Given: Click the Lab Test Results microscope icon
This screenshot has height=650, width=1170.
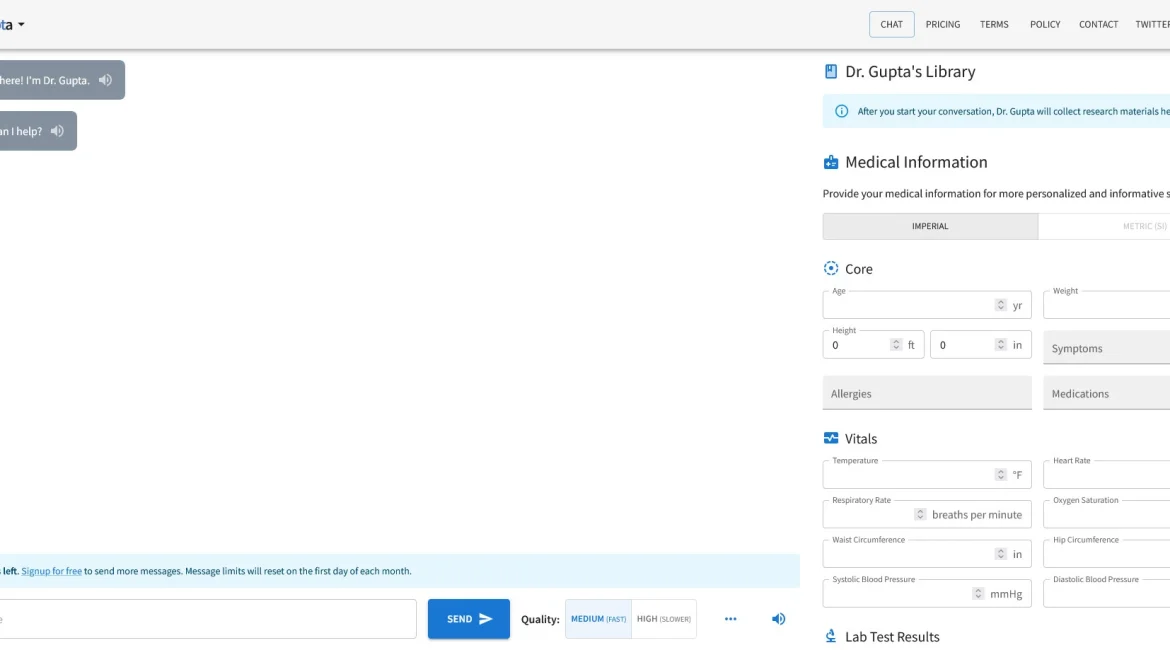Looking at the screenshot, I should click(x=830, y=636).
